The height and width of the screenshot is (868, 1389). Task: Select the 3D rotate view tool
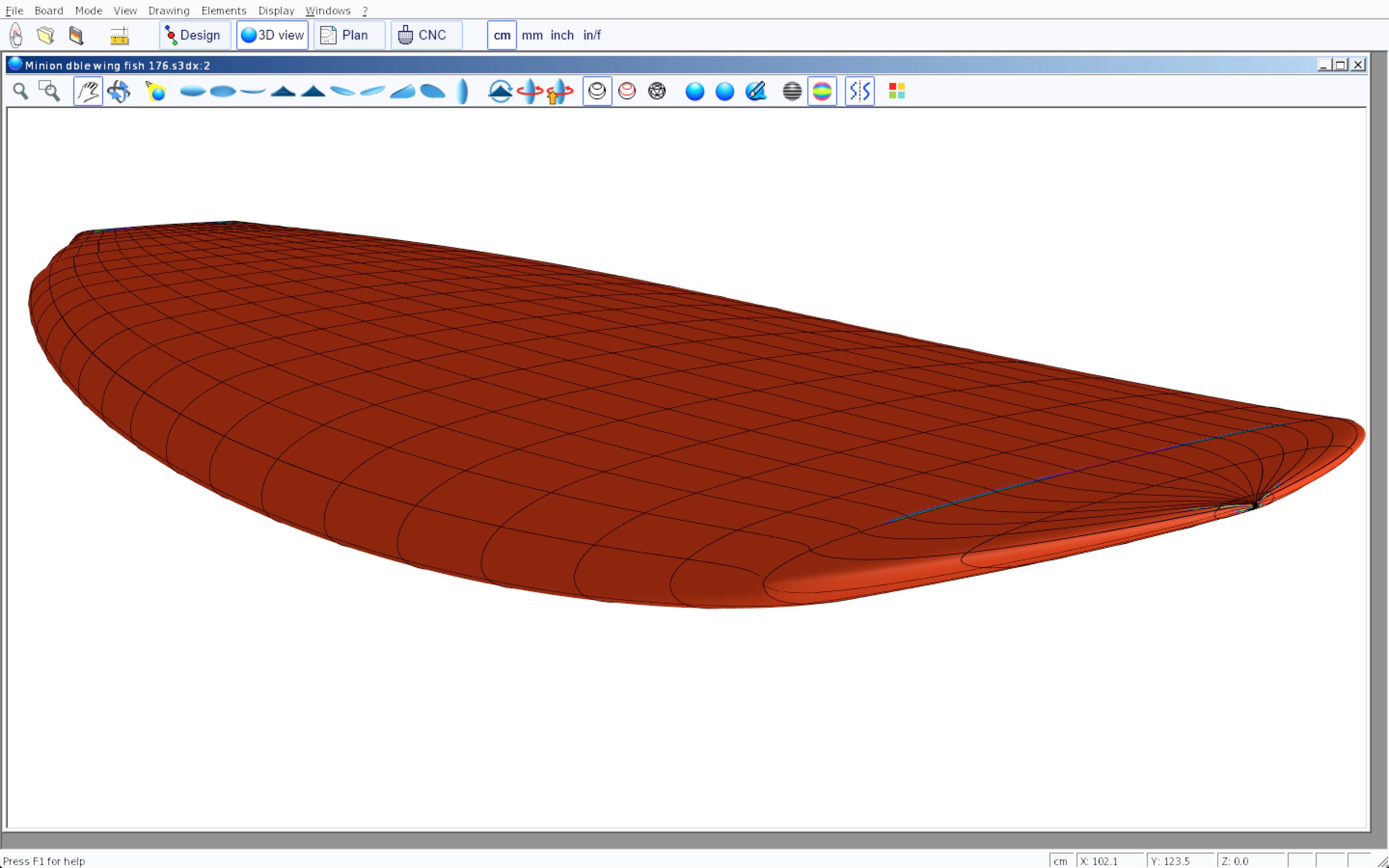(x=119, y=91)
